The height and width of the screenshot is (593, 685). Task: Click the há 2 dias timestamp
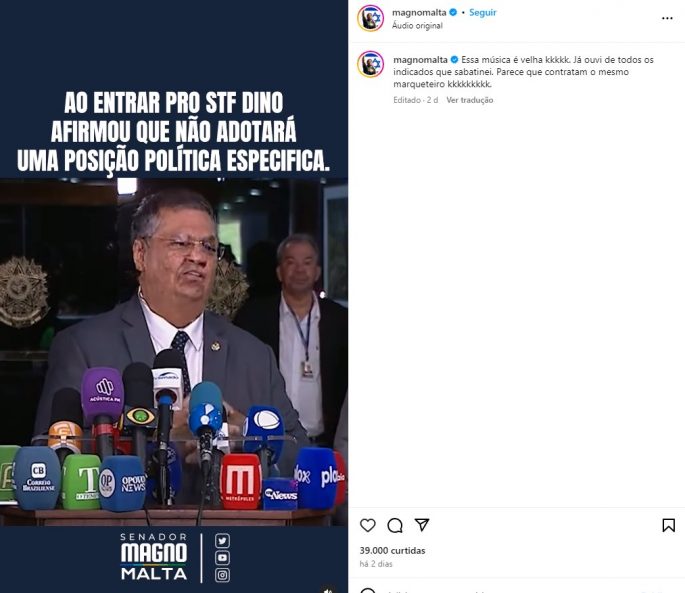[376, 564]
